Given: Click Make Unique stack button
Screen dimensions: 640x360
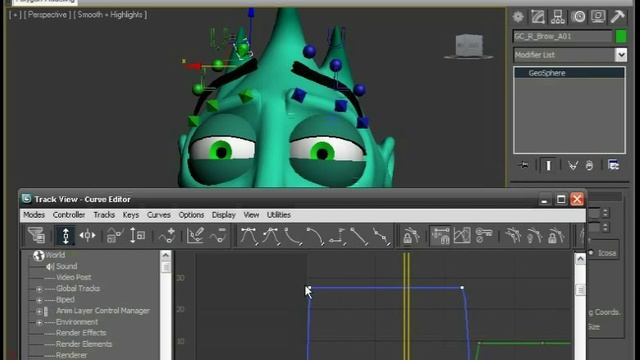Looking at the screenshot, I should click(x=572, y=165).
